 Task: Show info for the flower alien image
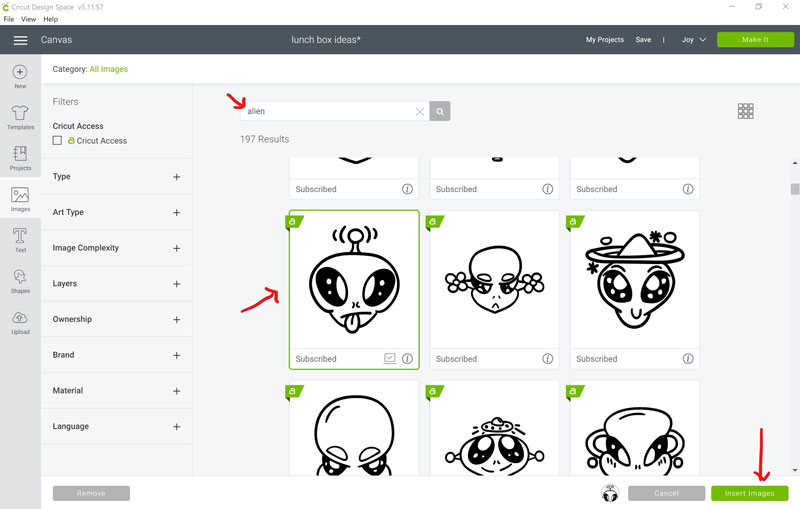click(x=547, y=359)
